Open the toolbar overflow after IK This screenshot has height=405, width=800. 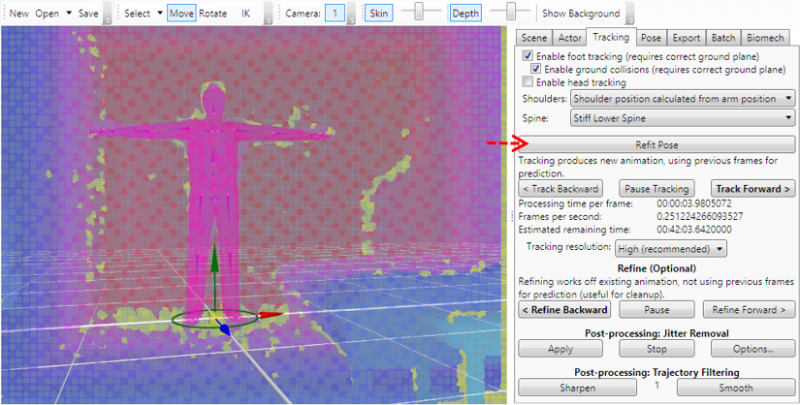(x=268, y=13)
